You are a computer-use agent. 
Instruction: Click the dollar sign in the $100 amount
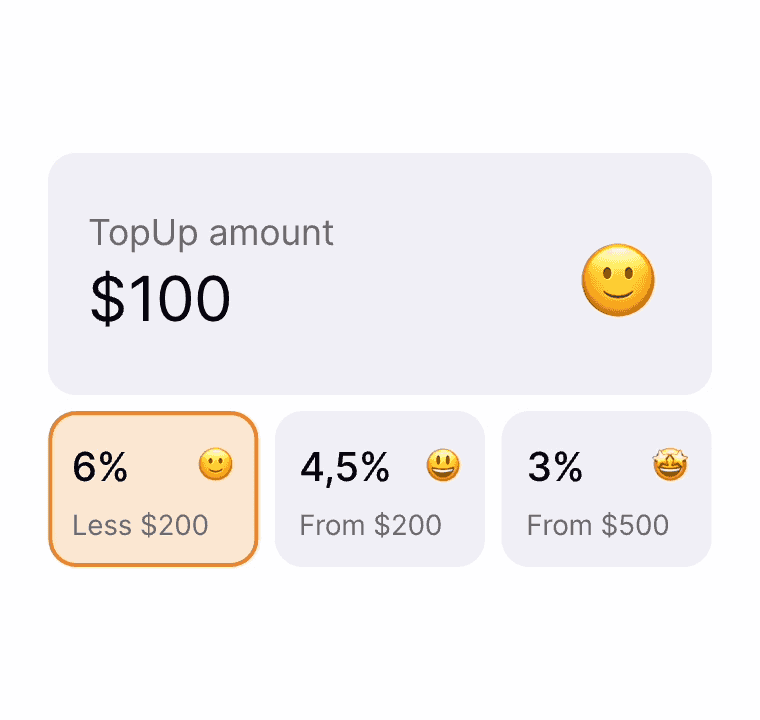105,299
